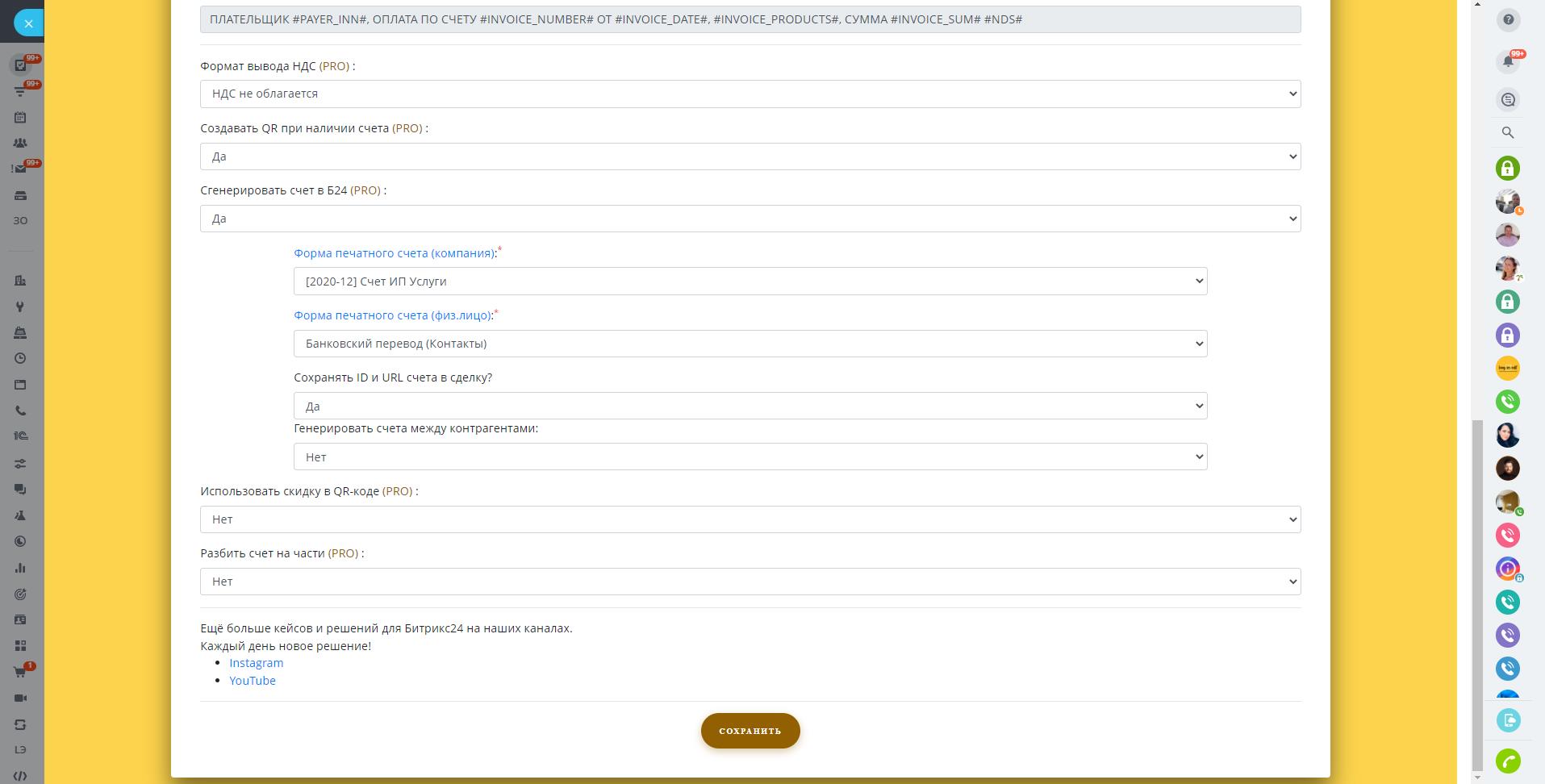
Task: Open the wrench tool icon in left sidebar
Action: coord(20,307)
